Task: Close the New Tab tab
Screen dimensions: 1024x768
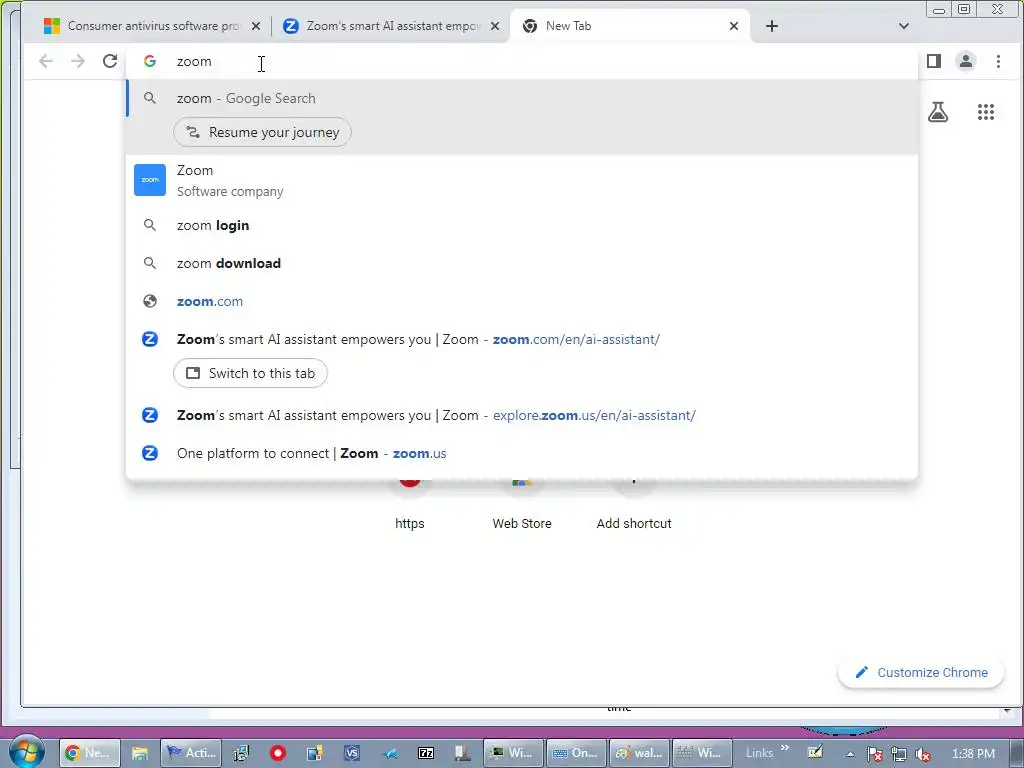Action: 734,26
